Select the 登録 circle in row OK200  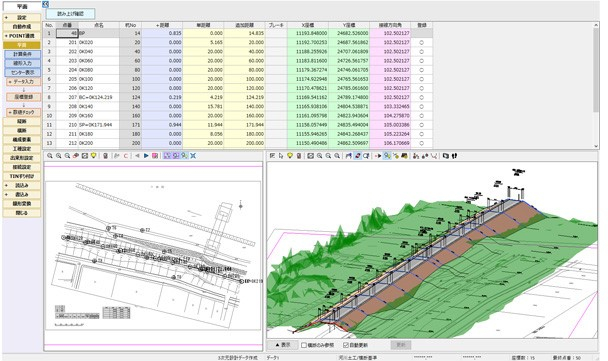(421, 143)
